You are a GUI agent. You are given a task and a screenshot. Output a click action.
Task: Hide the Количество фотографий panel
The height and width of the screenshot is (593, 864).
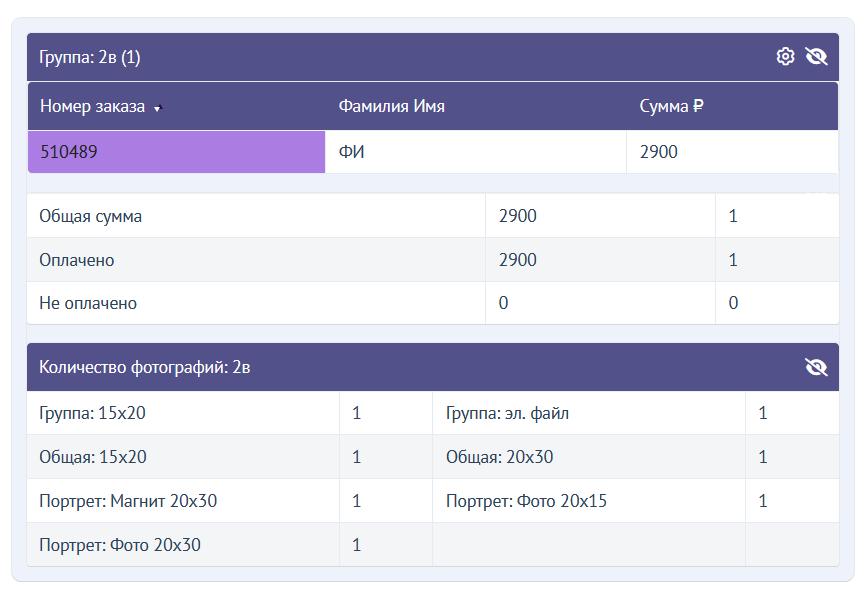point(816,367)
